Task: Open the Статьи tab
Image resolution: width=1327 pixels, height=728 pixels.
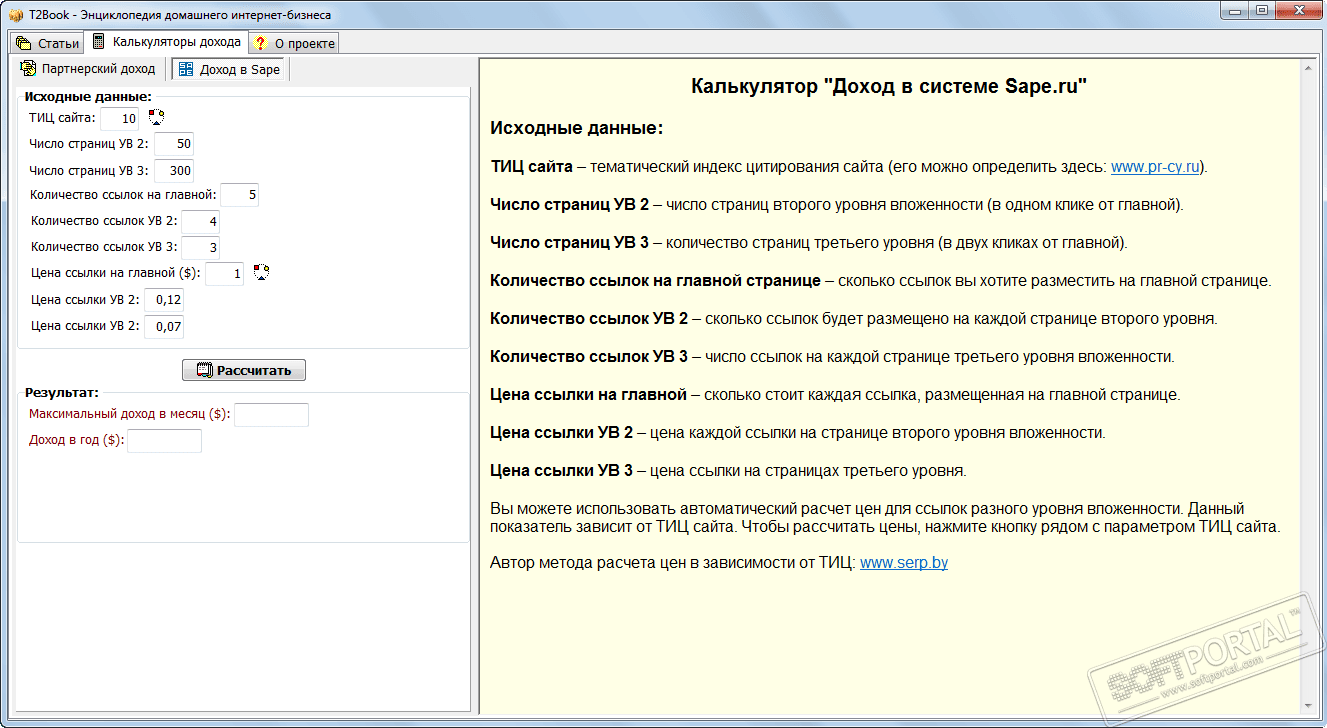Action: pyautogui.click(x=48, y=43)
